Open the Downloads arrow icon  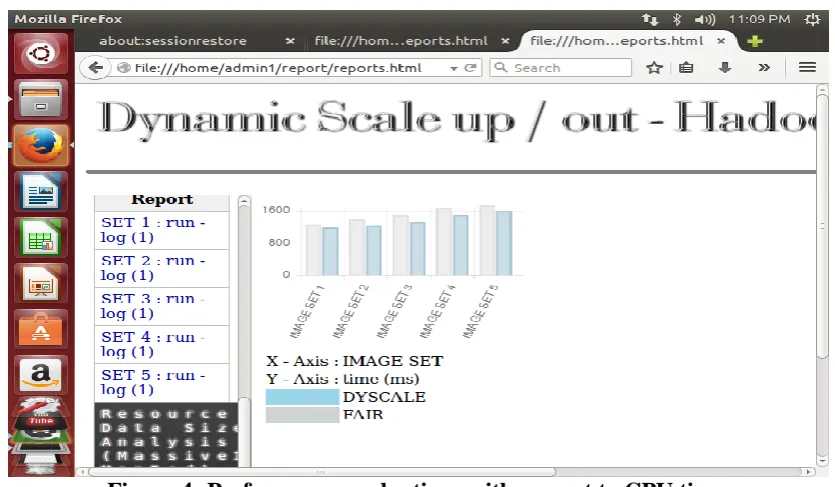coord(725,68)
